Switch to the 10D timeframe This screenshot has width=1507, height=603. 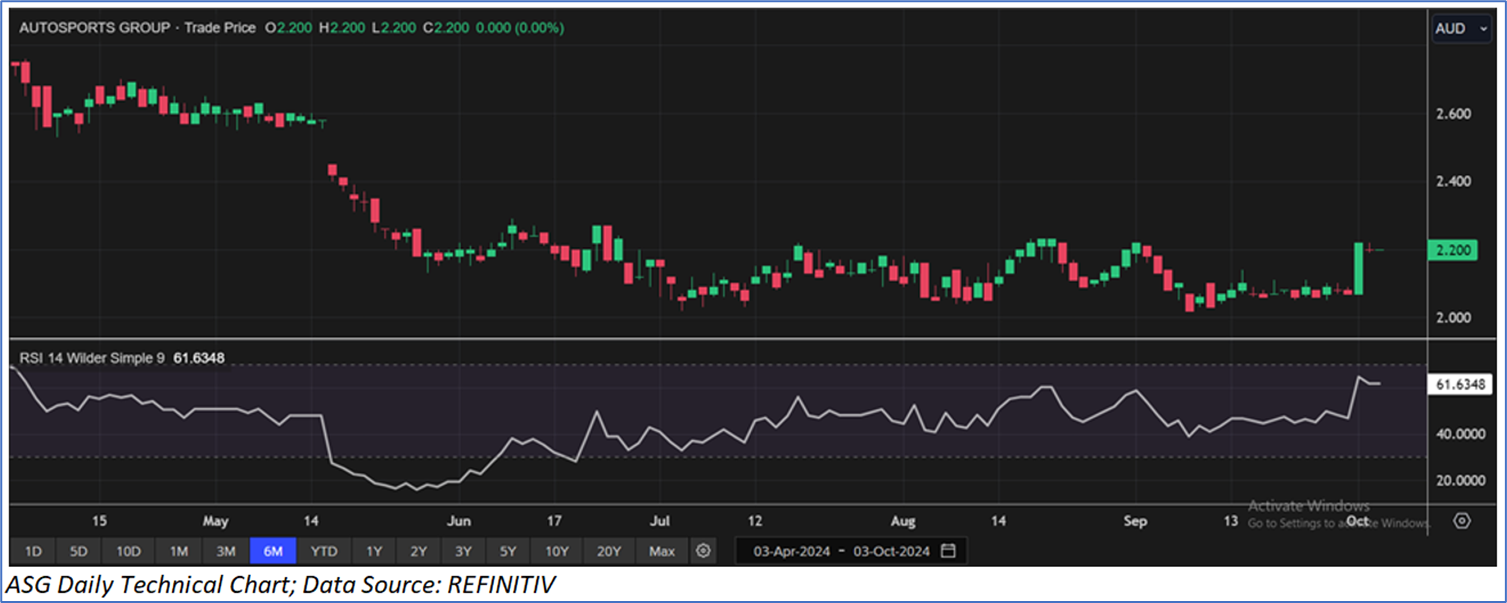tap(128, 551)
